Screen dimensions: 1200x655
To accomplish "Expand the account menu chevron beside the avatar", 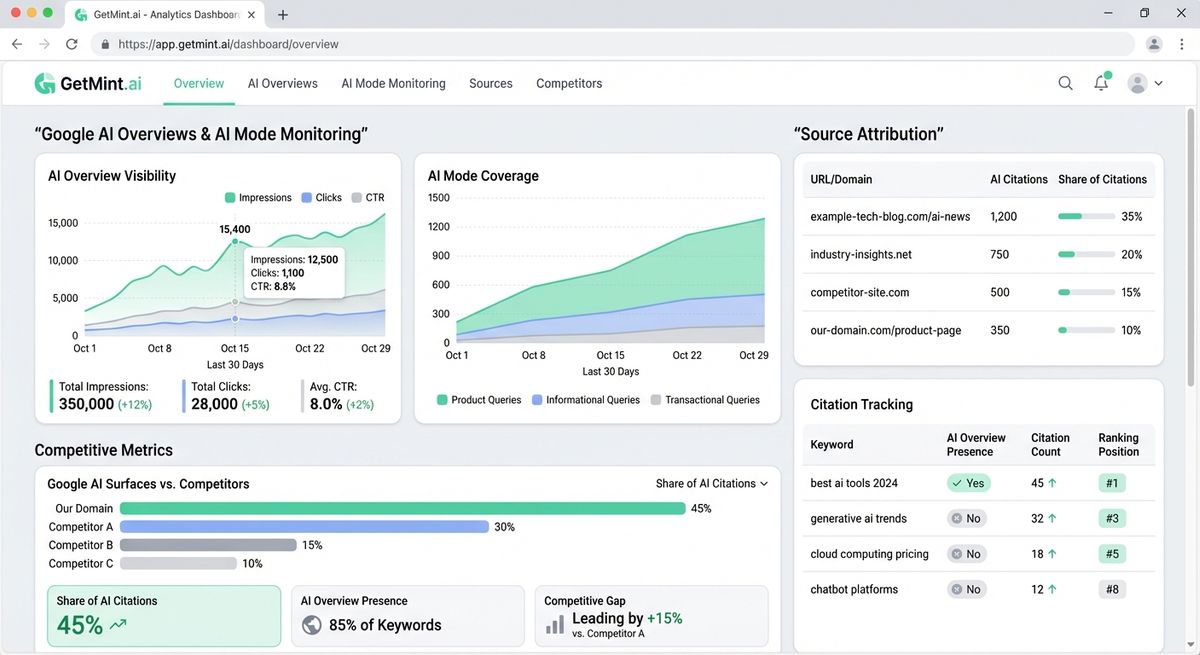I will [x=1159, y=84].
